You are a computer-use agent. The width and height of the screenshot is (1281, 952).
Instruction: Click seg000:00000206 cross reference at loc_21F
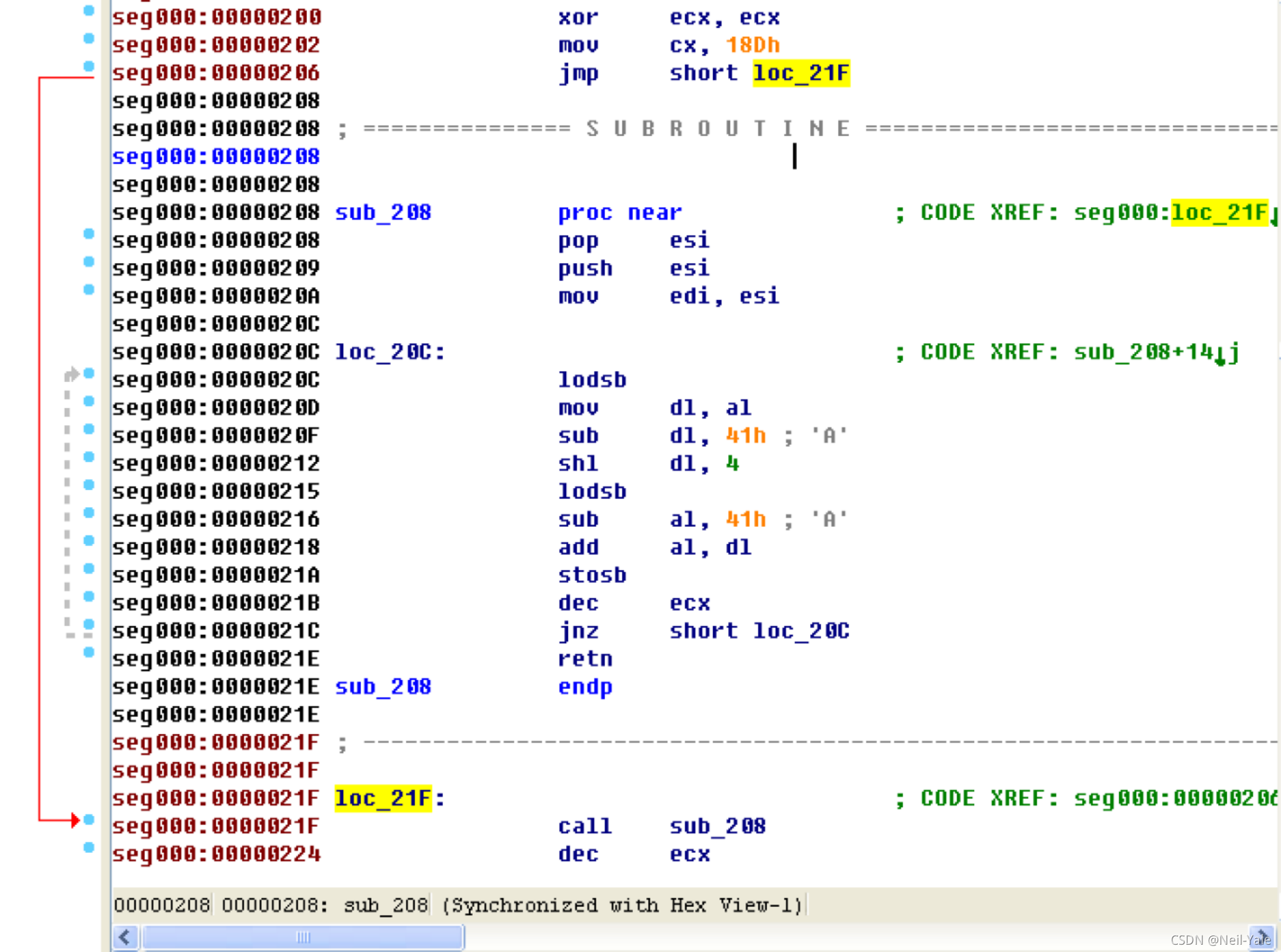(1175, 798)
